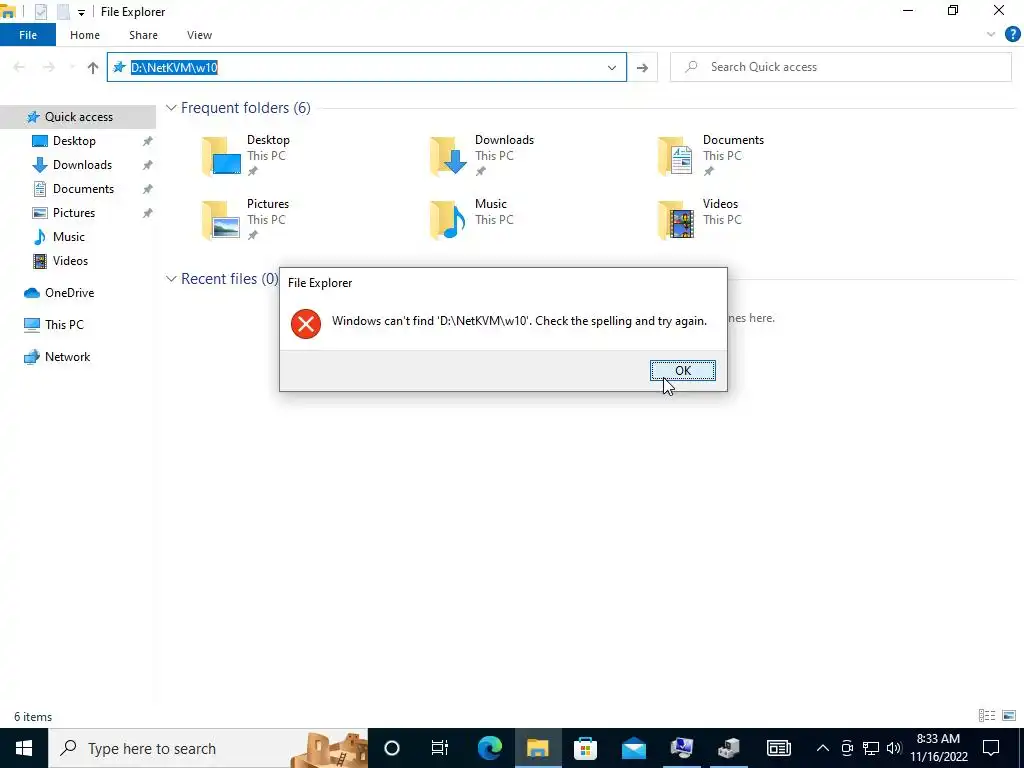Select Desktop in the navigation pane
The image size is (1024, 768).
(74, 141)
